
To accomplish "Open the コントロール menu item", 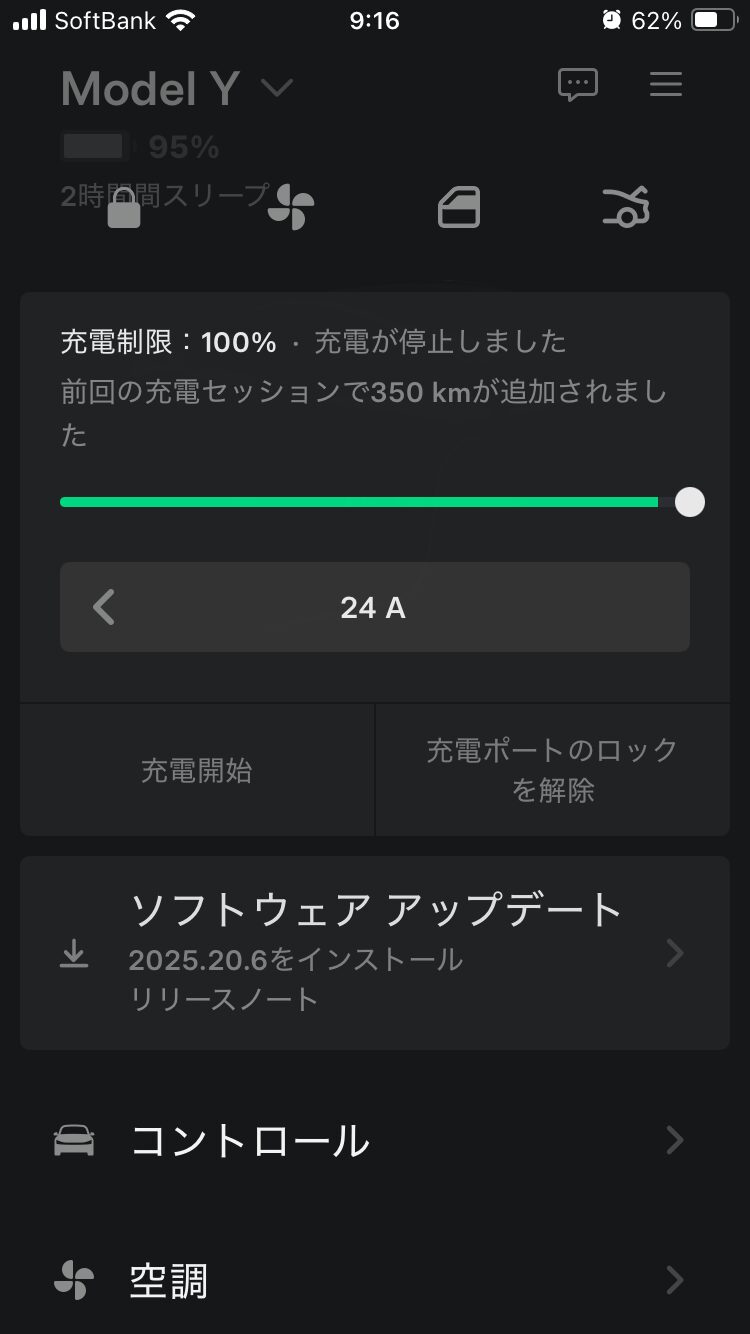I will click(x=250, y=1140).
